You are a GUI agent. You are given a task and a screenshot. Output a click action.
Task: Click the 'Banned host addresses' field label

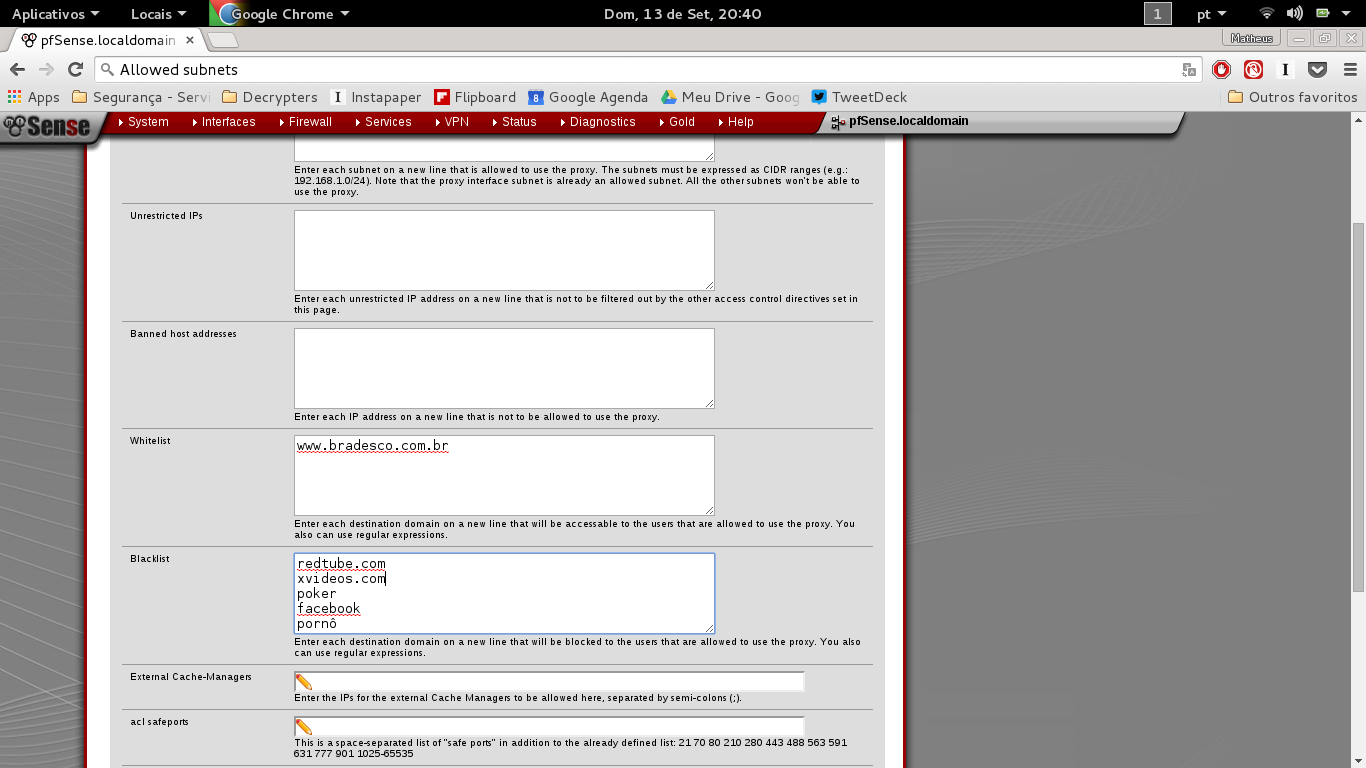click(x=183, y=334)
